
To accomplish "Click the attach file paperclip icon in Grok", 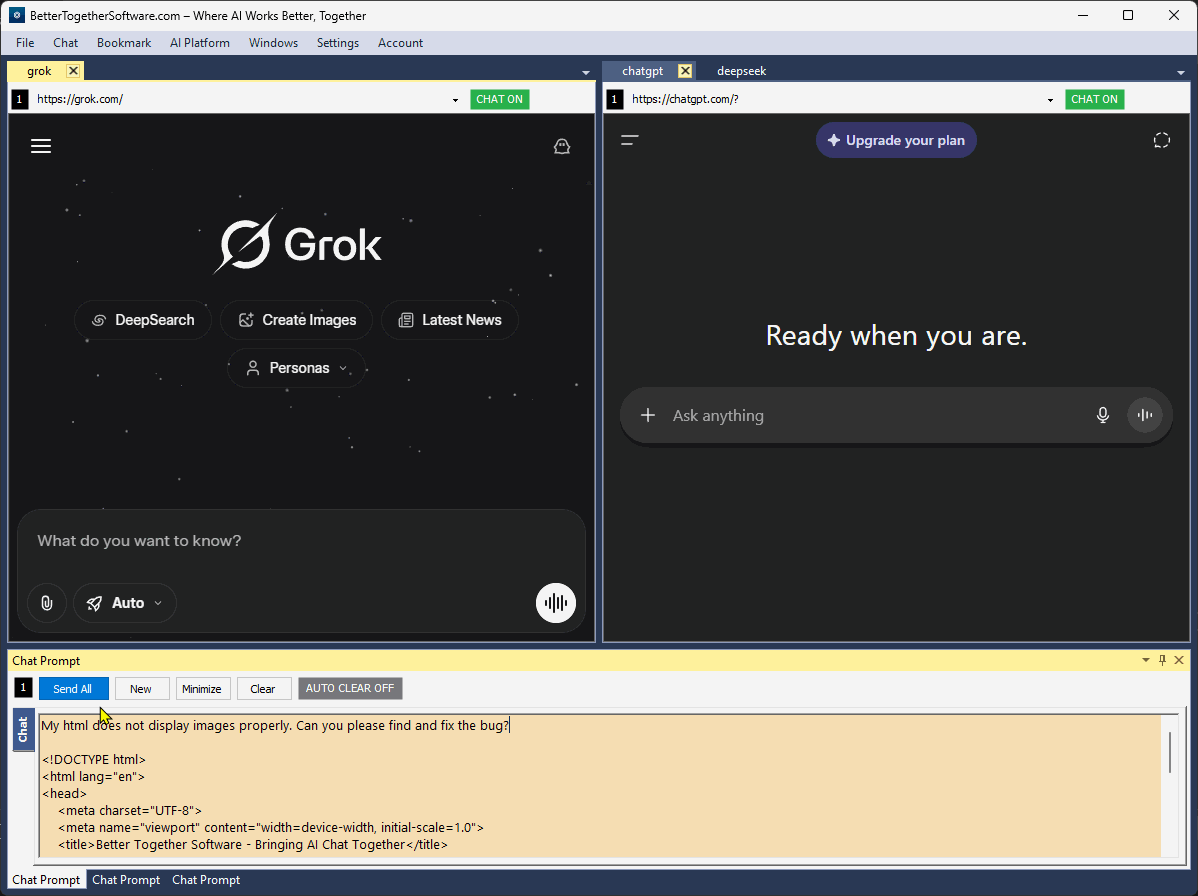I will pos(47,603).
